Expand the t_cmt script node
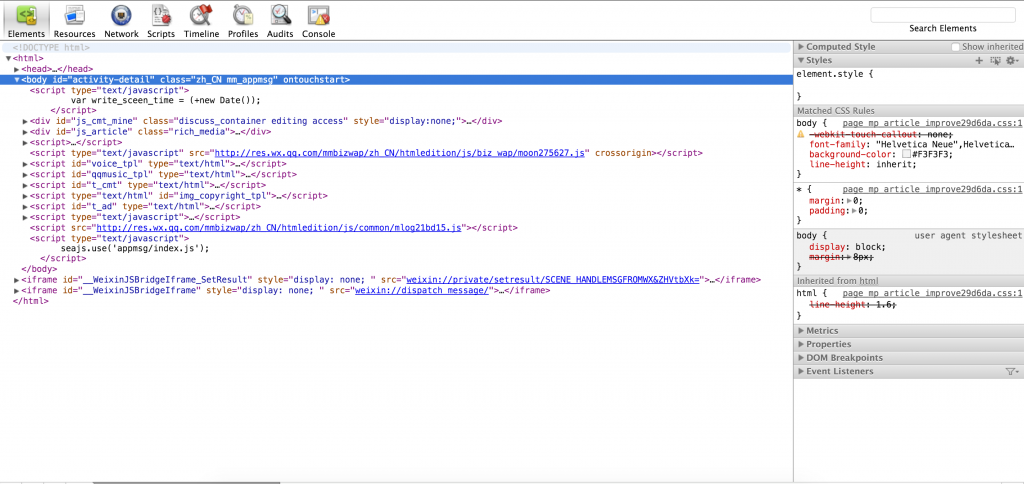This screenshot has width=1024, height=484. pyautogui.click(x=25, y=185)
